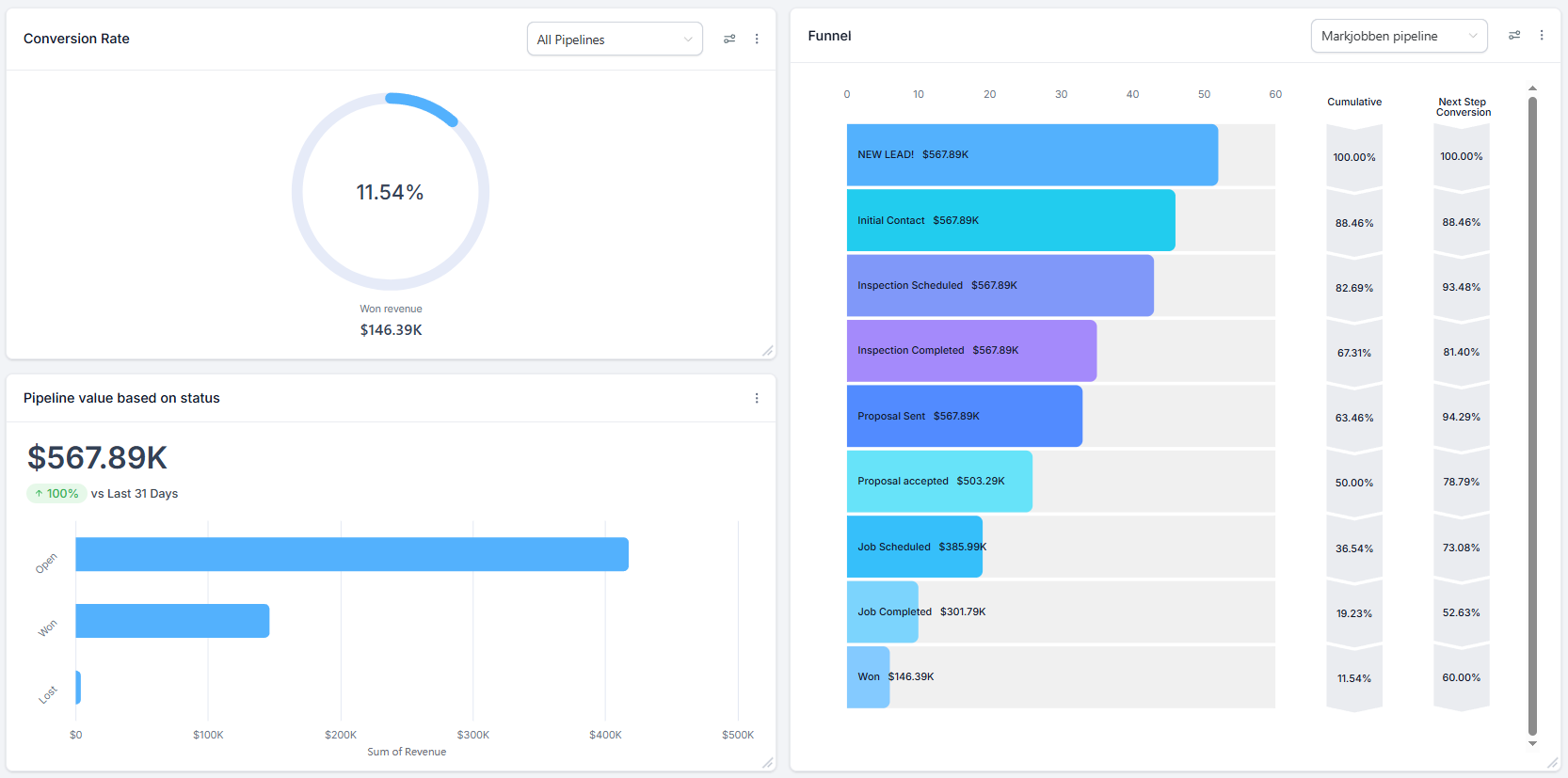Screen dimensions: 1568x778
Task: Expand the All Pipelines dropdown
Action: (615, 40)
